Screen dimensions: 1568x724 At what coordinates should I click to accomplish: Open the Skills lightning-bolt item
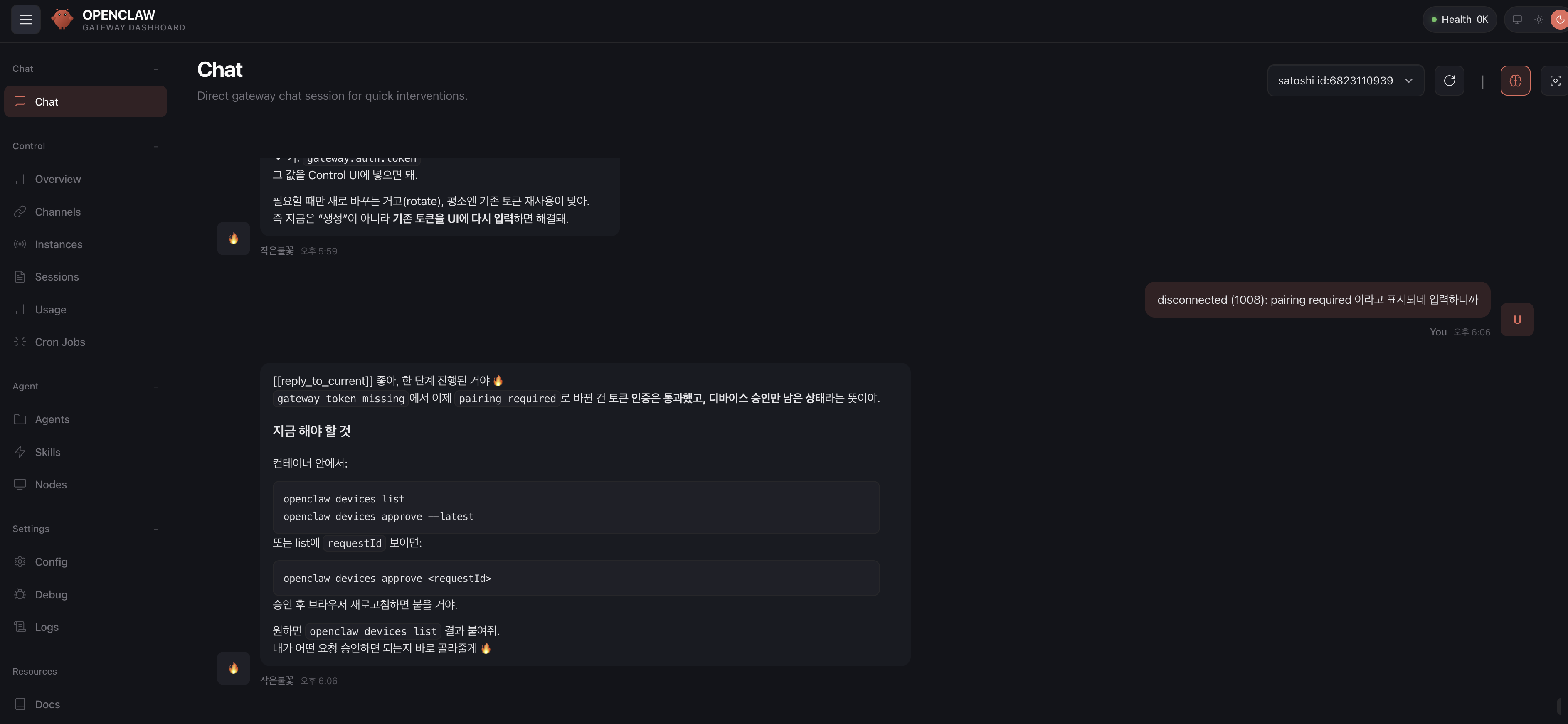[47, 452]
